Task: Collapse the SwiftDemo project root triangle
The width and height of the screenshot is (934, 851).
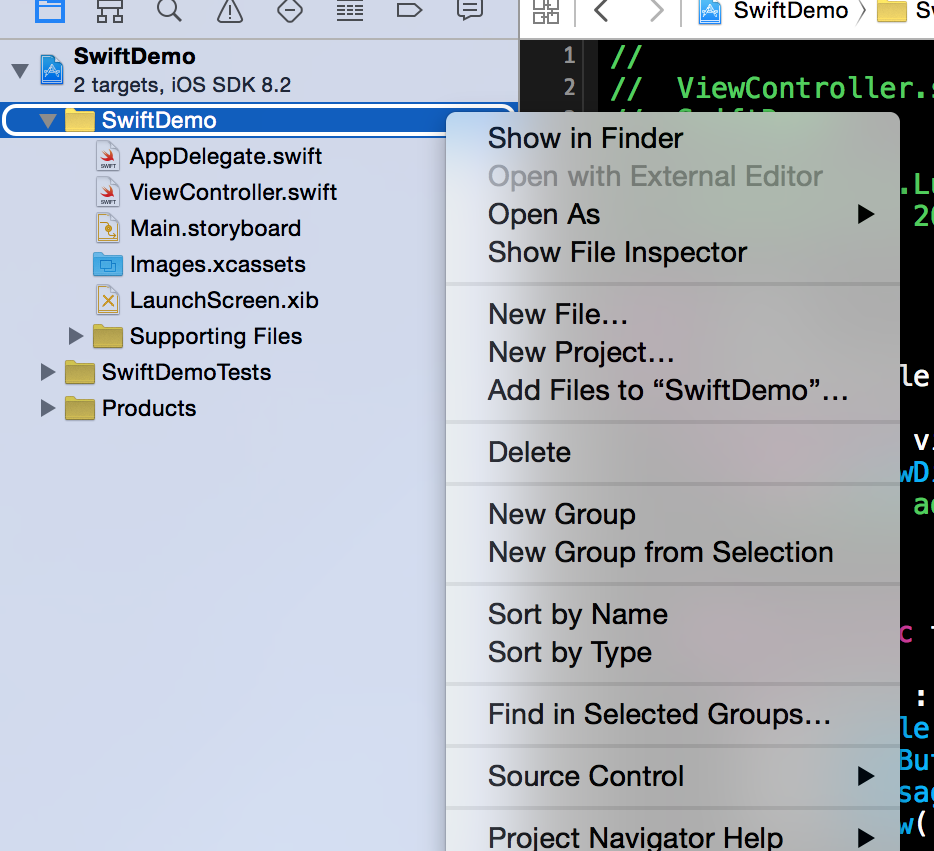Action: coord(20,71)
